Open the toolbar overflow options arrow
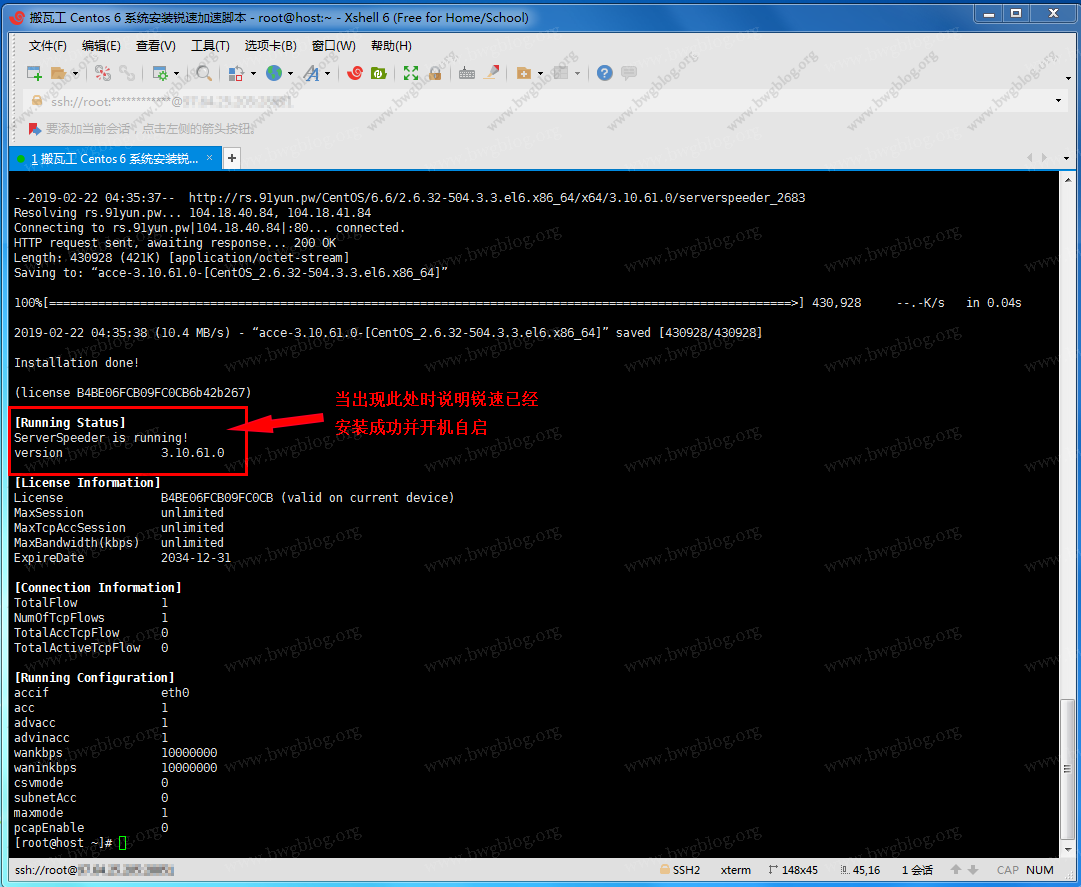1081x887 pixels. [1068, 79]
